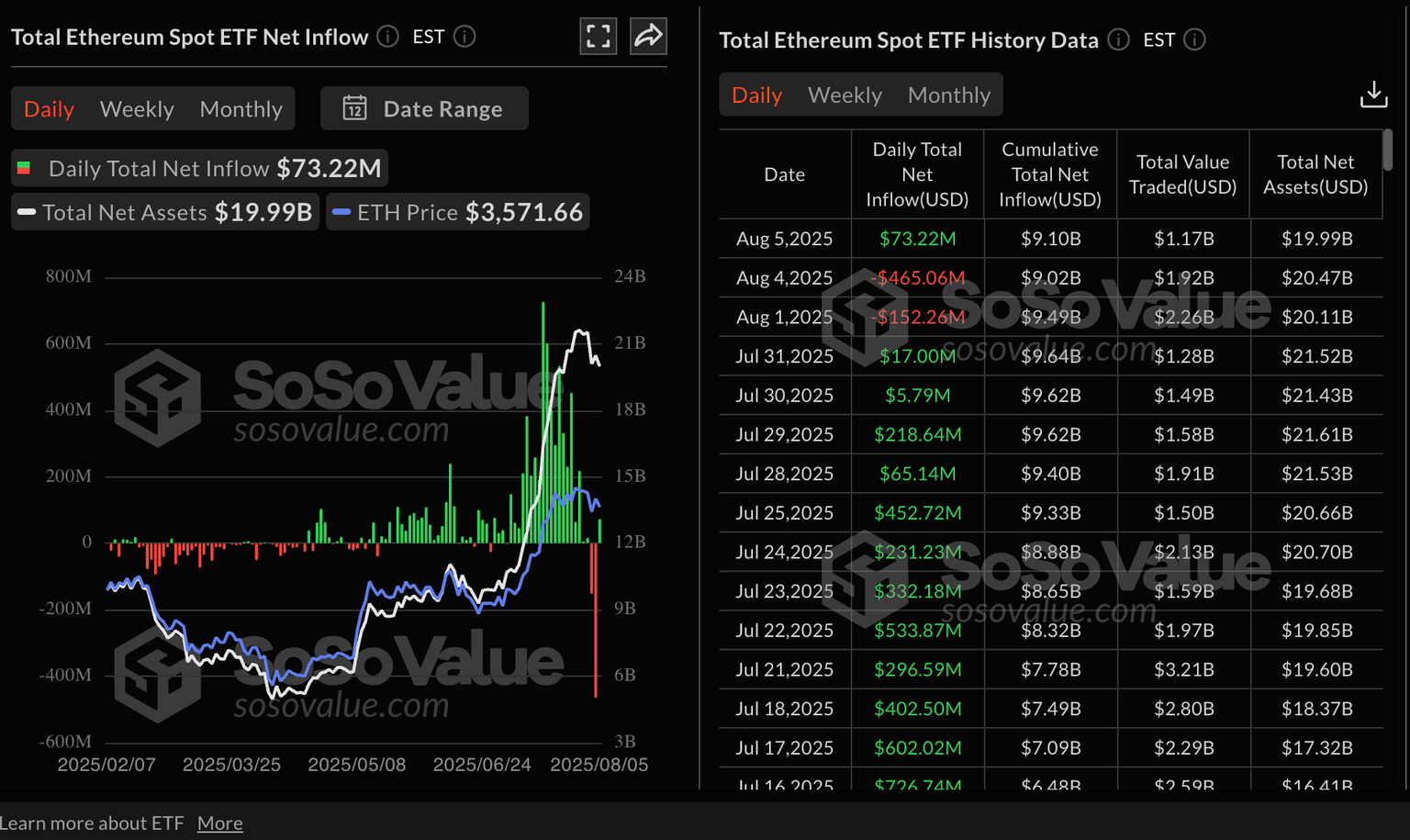Select Daily tab in chart panel

49,109
